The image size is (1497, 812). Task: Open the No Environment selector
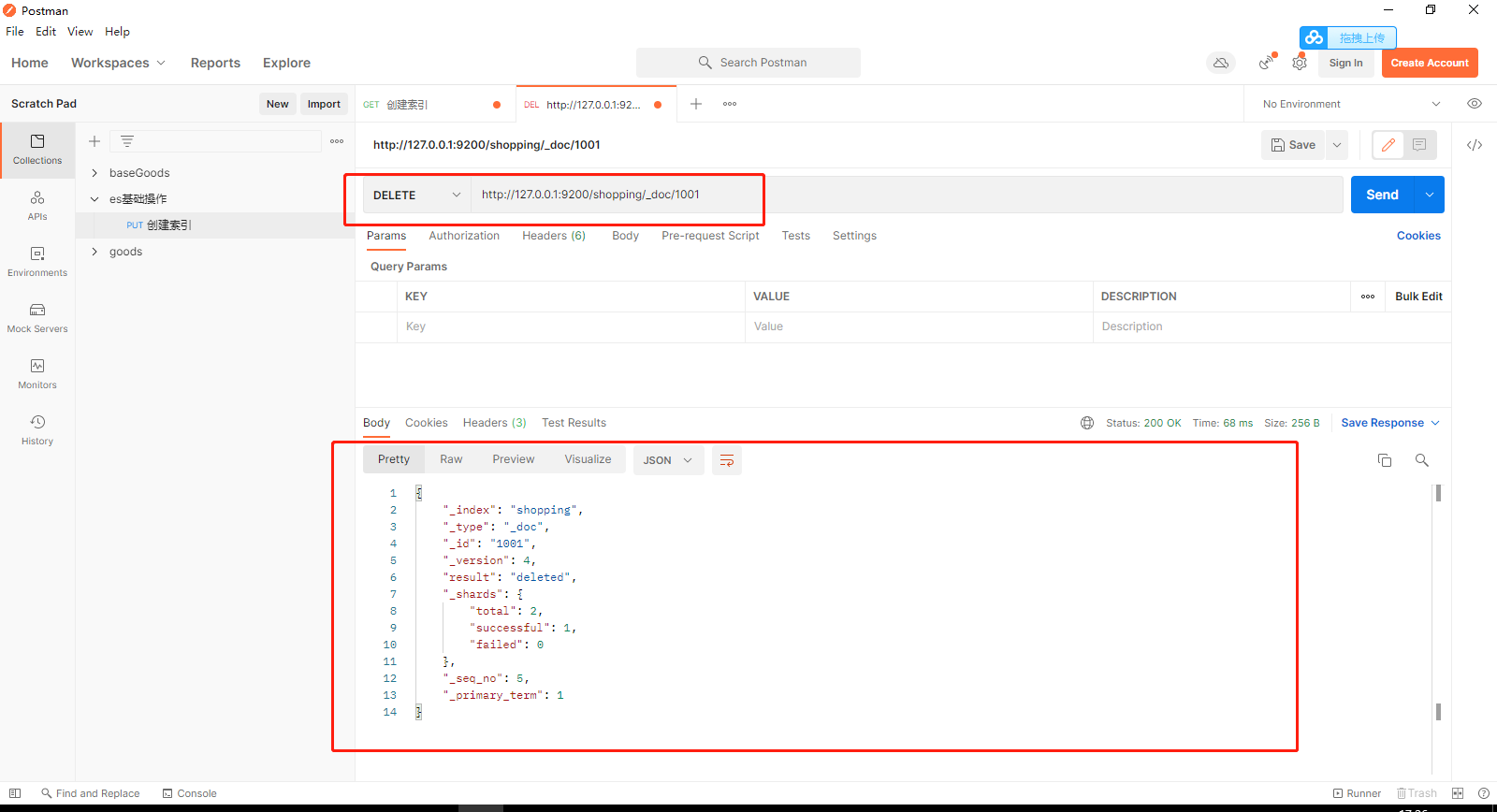click(x=1351, y=104)
